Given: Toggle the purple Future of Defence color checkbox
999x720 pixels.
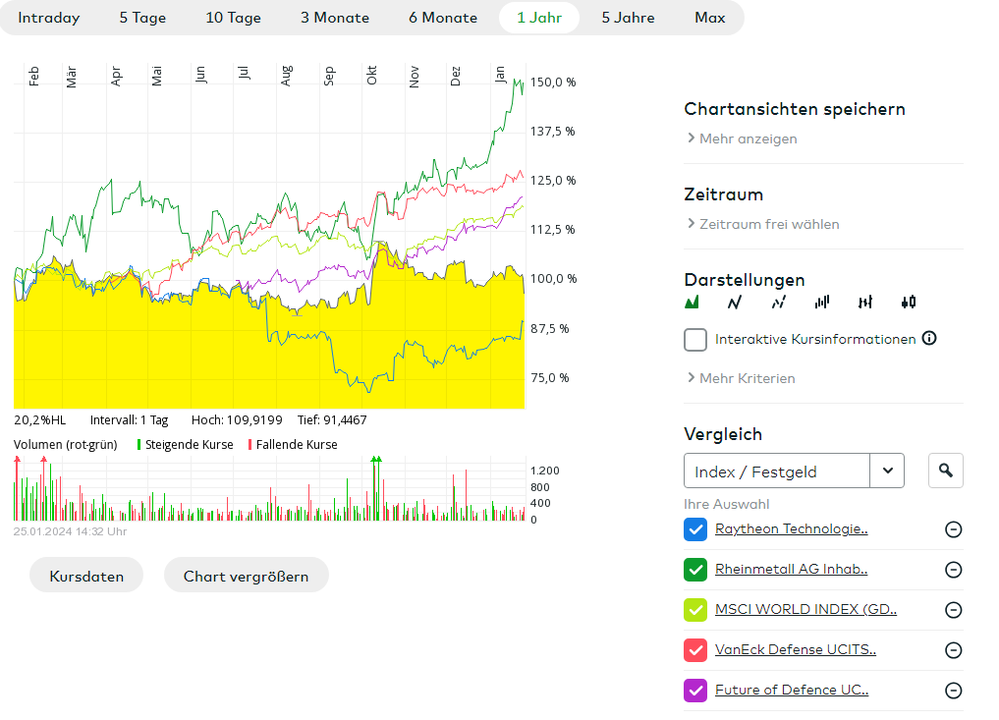Looking at the screenshot, I should [695, 689].
